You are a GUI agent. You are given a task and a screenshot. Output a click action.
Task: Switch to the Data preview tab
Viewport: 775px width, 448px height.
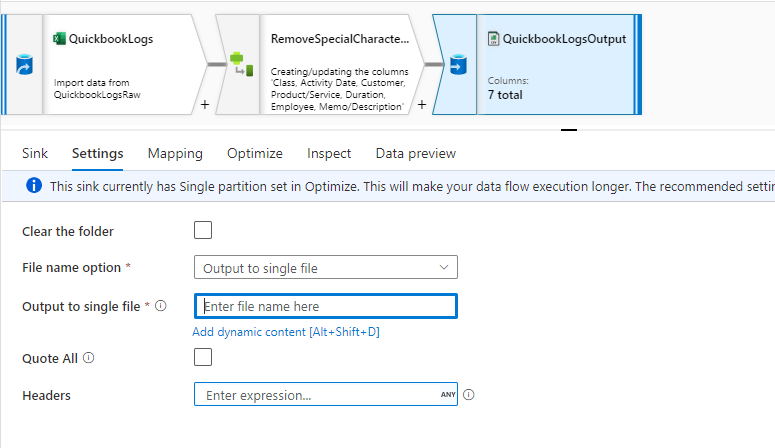pos(416,153)
